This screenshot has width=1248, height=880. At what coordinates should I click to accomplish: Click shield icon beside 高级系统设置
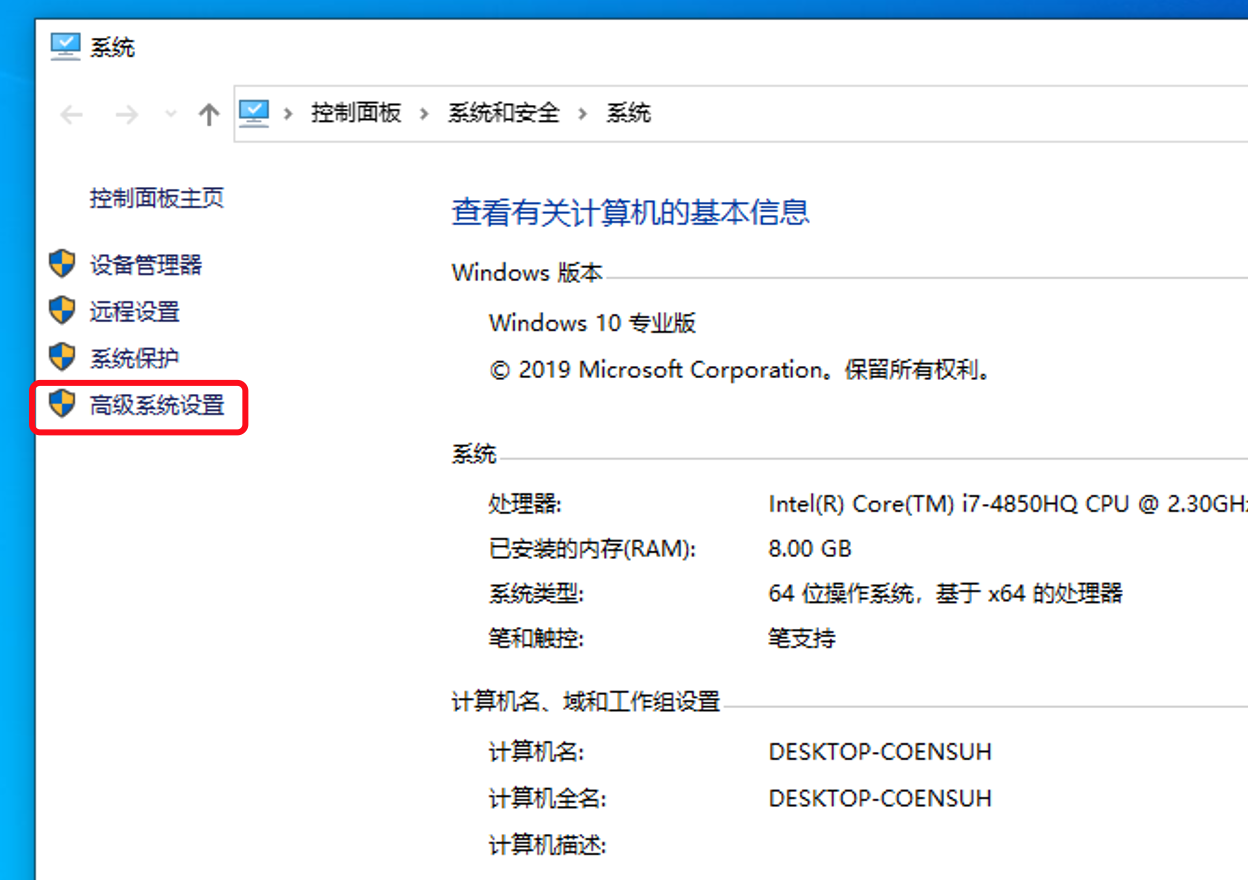[x=62, y=404]
